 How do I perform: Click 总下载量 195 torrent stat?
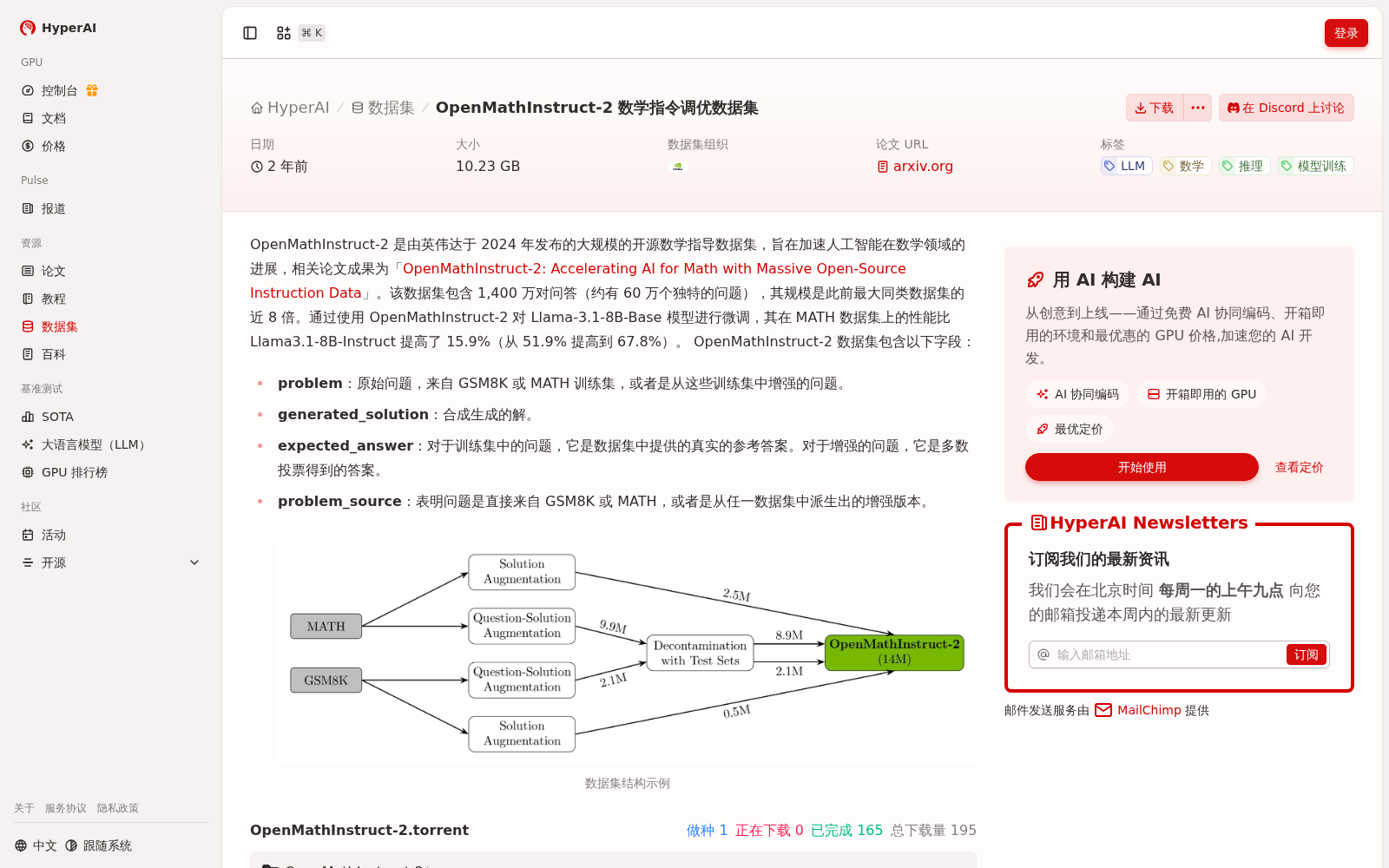click(933, 830)
